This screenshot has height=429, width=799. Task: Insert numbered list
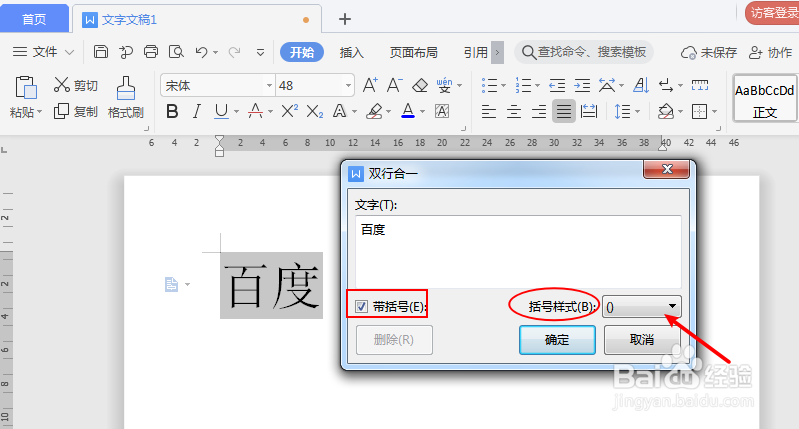523,85
